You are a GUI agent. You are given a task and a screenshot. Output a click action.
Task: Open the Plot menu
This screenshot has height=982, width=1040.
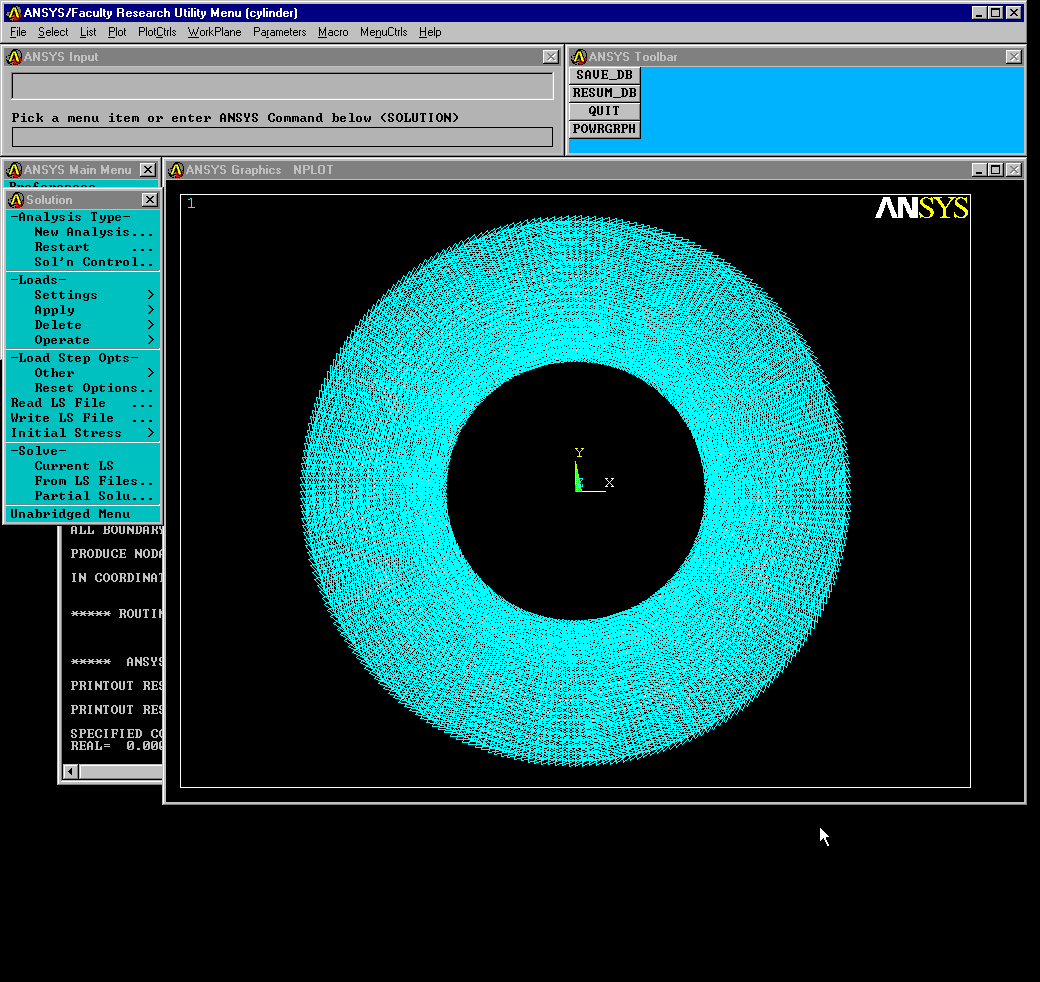click(117, 32)
